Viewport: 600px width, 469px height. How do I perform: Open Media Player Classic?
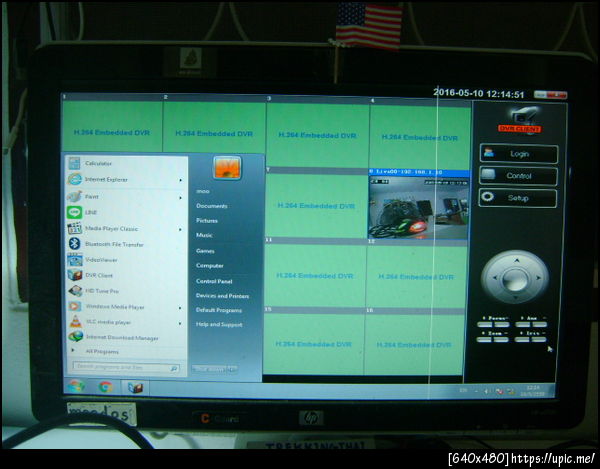(126, 229)
